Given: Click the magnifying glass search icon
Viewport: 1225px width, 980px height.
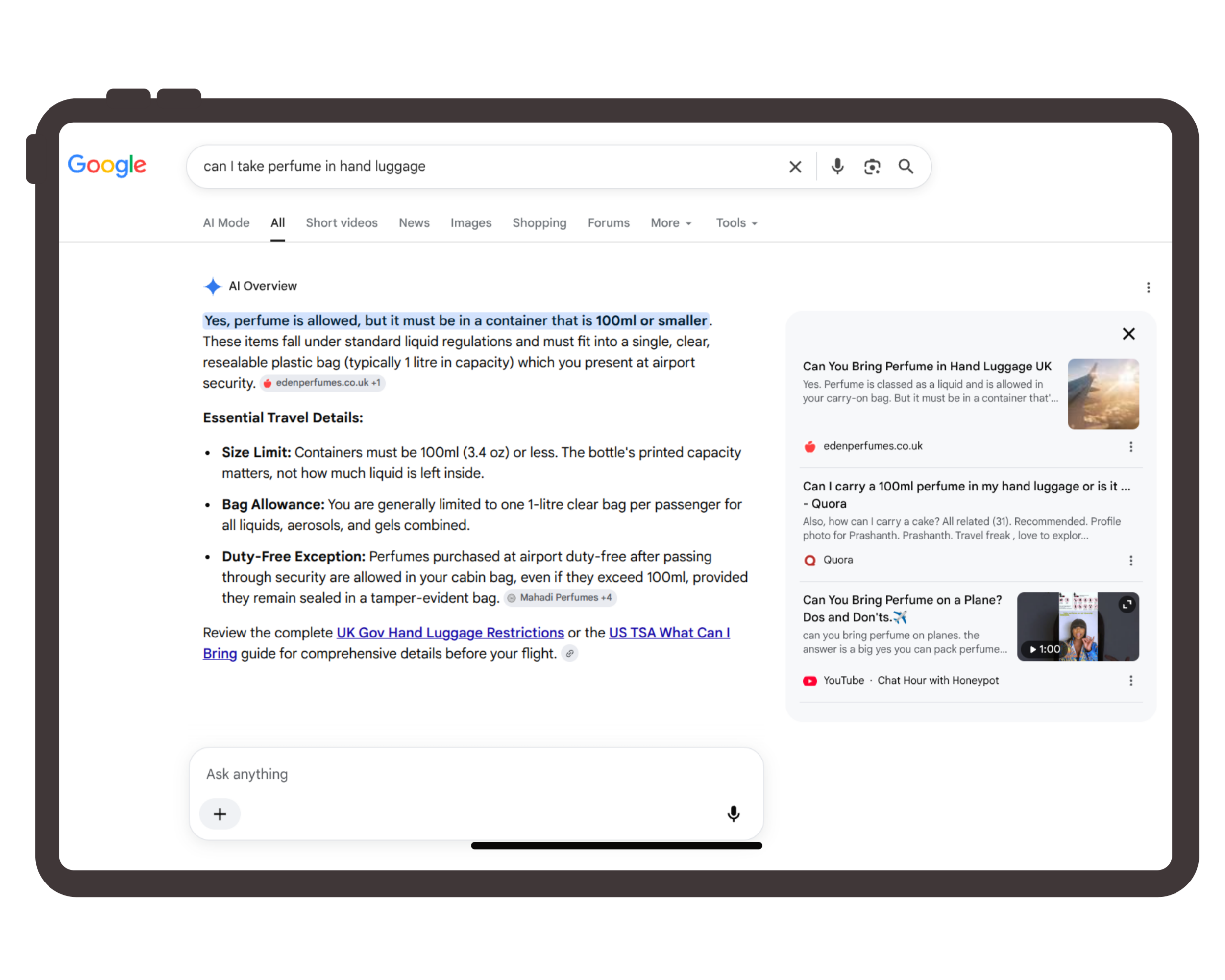Looking at the screenshot, I should (906, 167).
